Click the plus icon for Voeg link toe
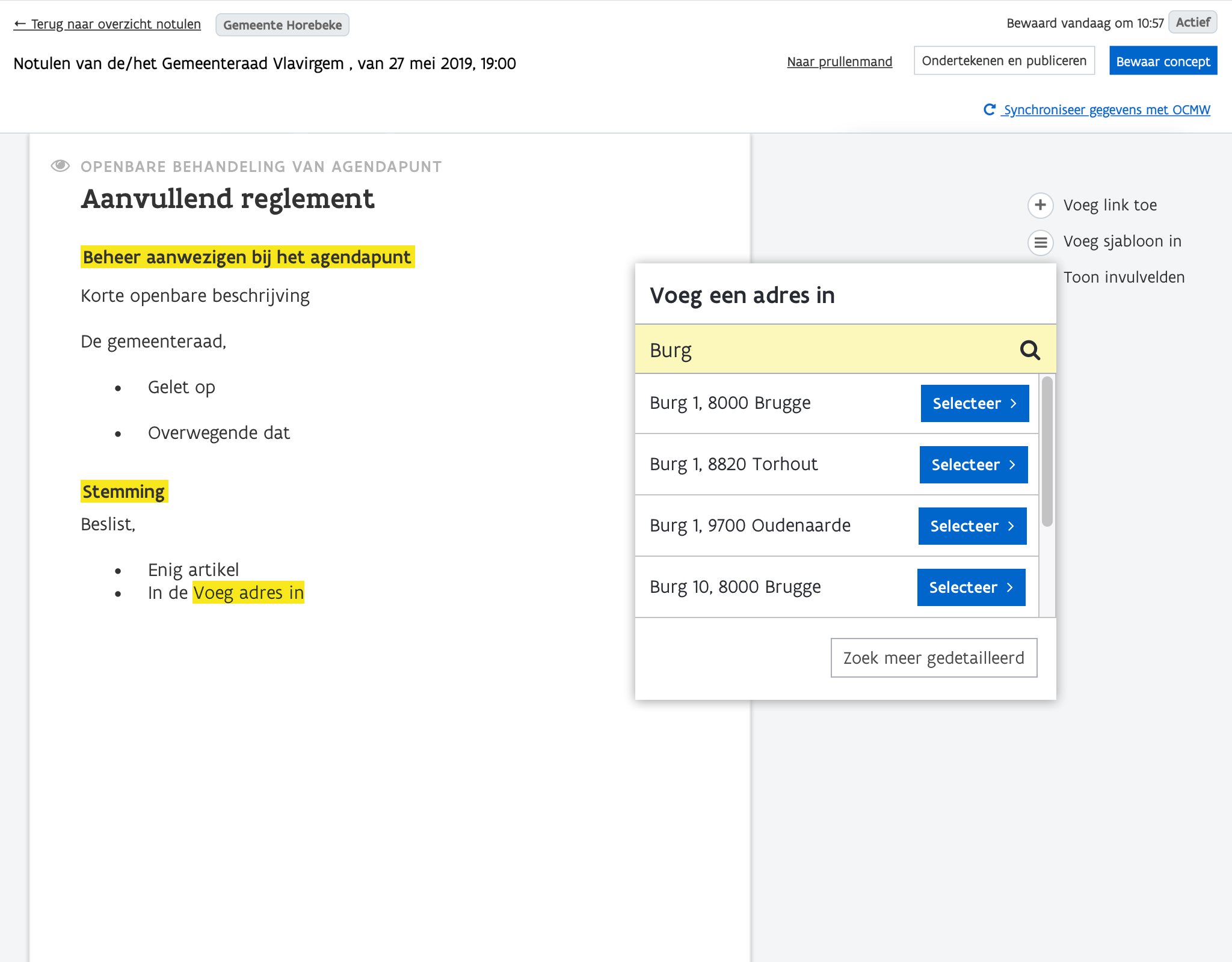Viewport: 1232px width, 962px height. tap(1040, 205)
